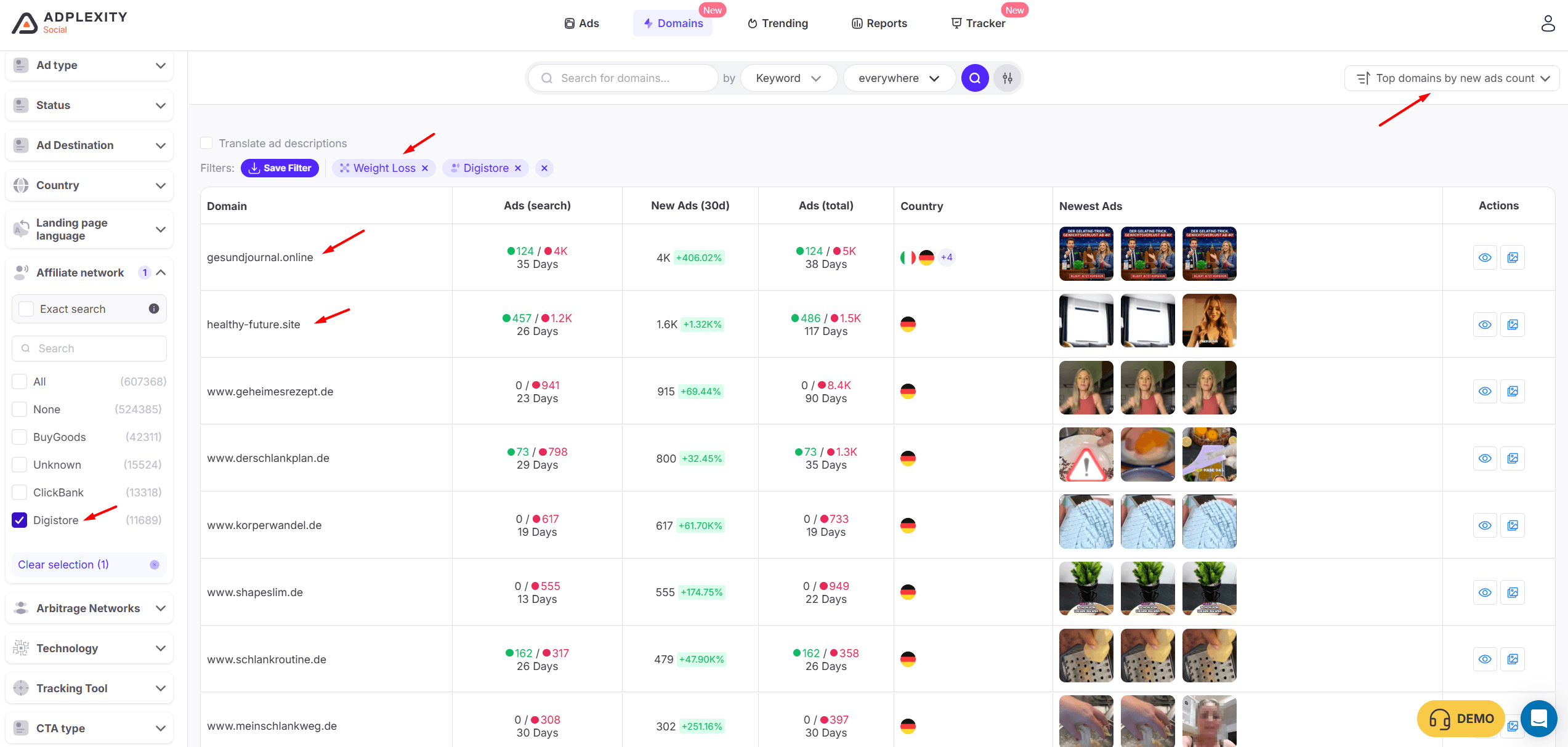View gesundjournal.online details with eye icon
This screenshot has width=1568, height=747.
coord(1485,257)
